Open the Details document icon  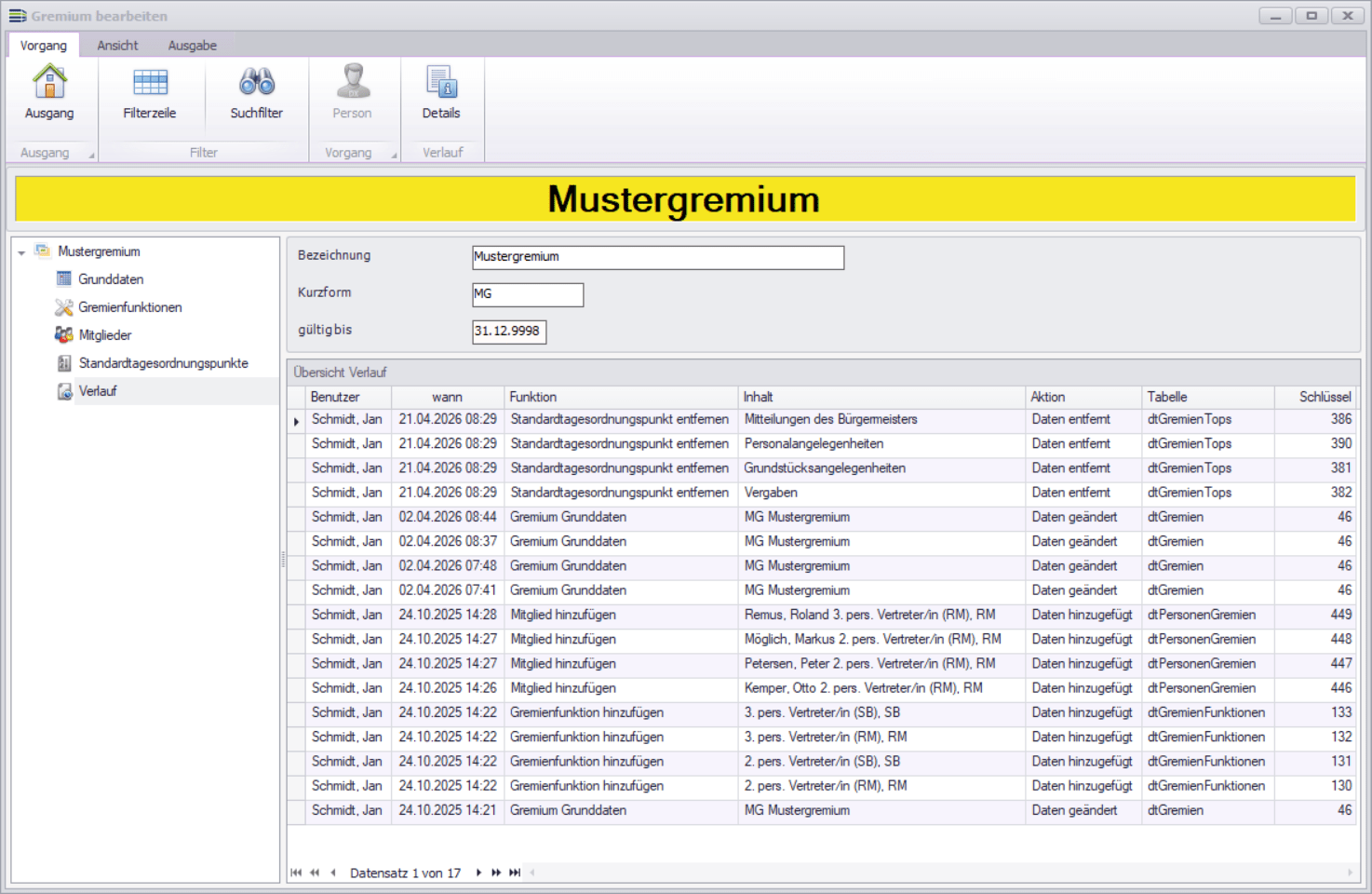[441, 83]
